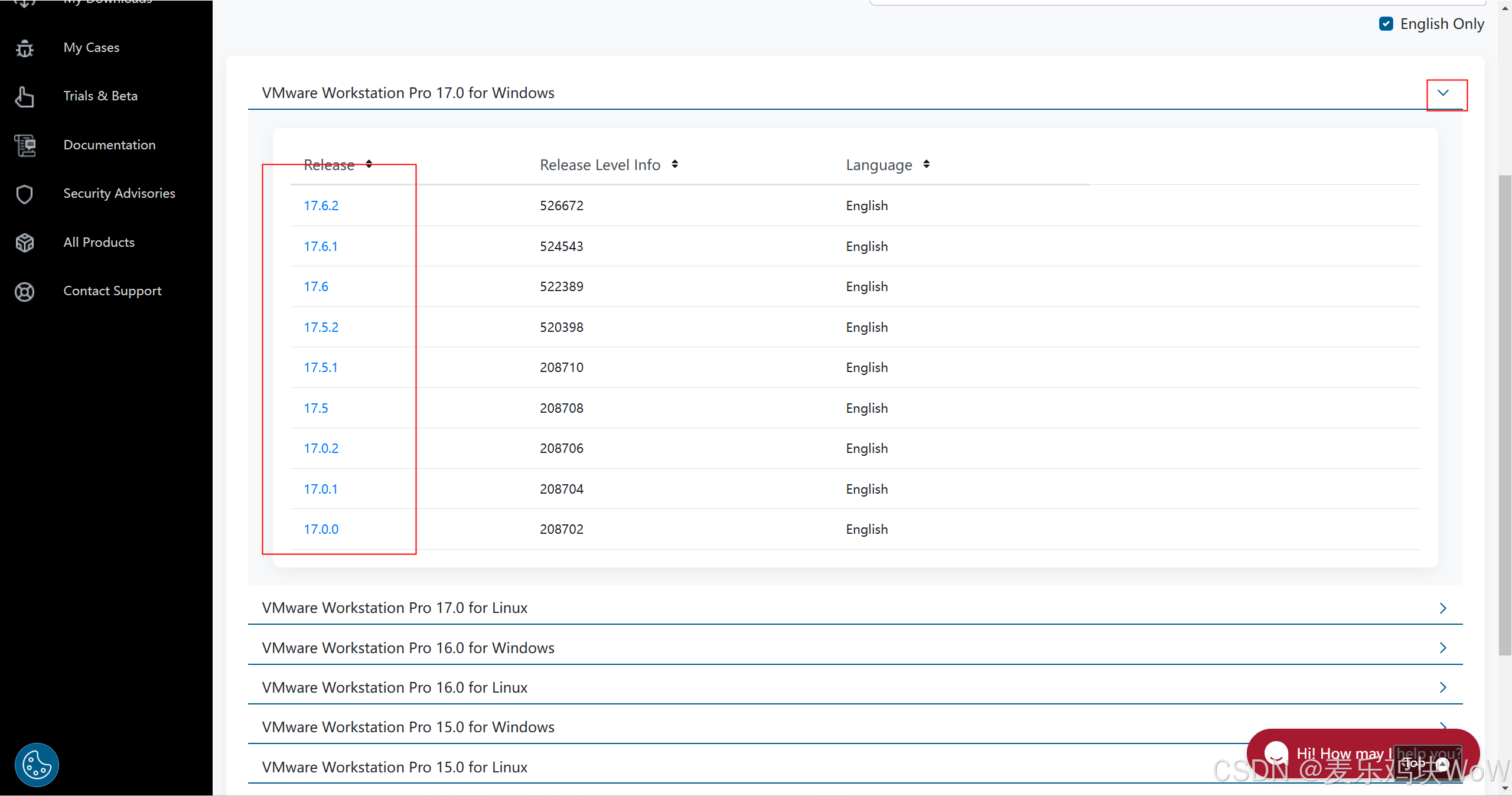Image resolution: width=1512 pixels, height=796 pixels.
Task: Click the Documentation sidebar icon
Action: (25, 145)
